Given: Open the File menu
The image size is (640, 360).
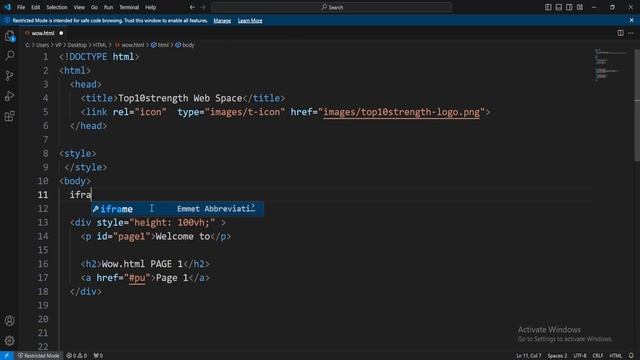Looking at the screenshot, I should pyautogui.click(x=21, y=7).
